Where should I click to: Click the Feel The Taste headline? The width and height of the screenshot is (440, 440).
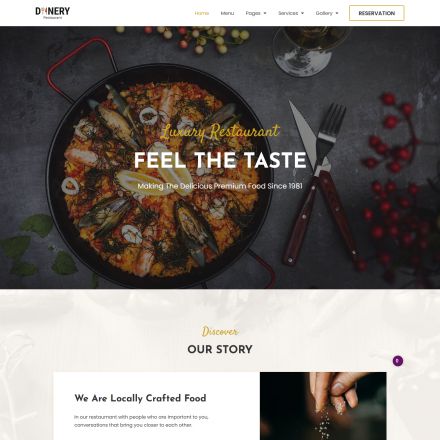[x=220, y=160]
